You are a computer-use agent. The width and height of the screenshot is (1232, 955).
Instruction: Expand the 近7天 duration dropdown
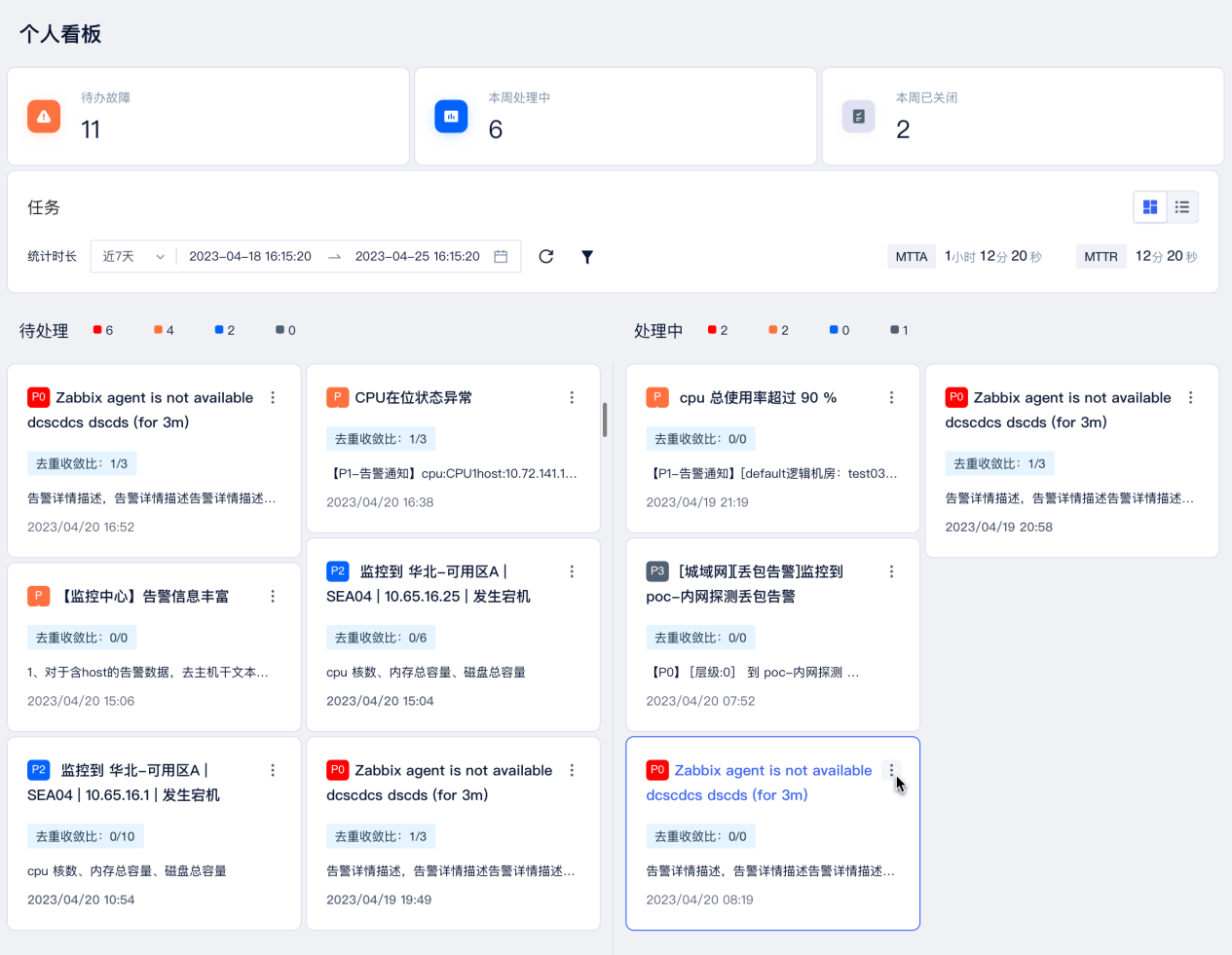133,256
